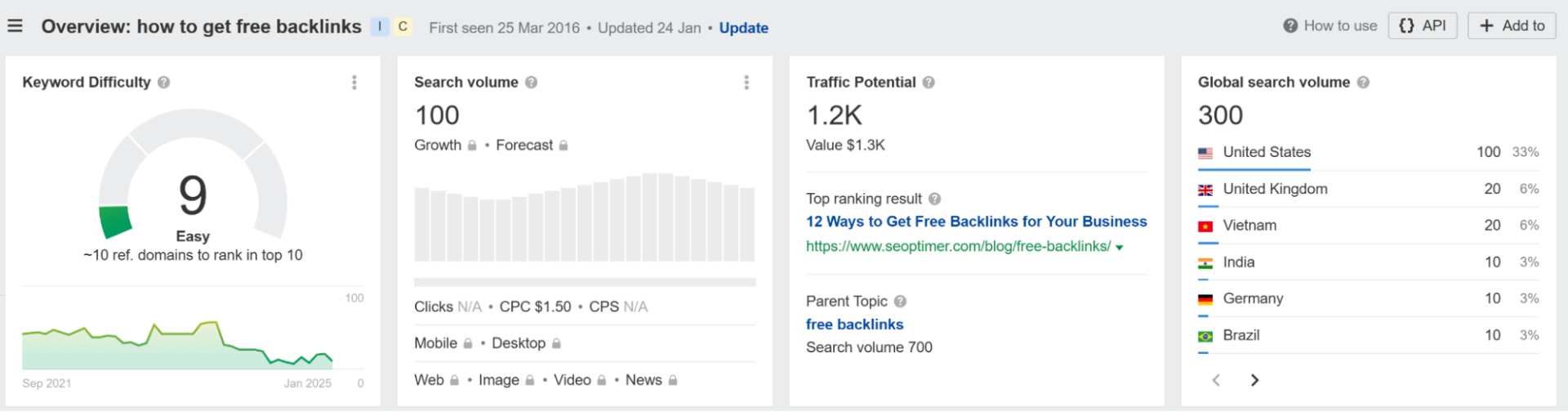Image resolution: width=1568 pixels, height=412 pixels.
Task: Select the Vietnam country name
Action: coord(1249,226)
